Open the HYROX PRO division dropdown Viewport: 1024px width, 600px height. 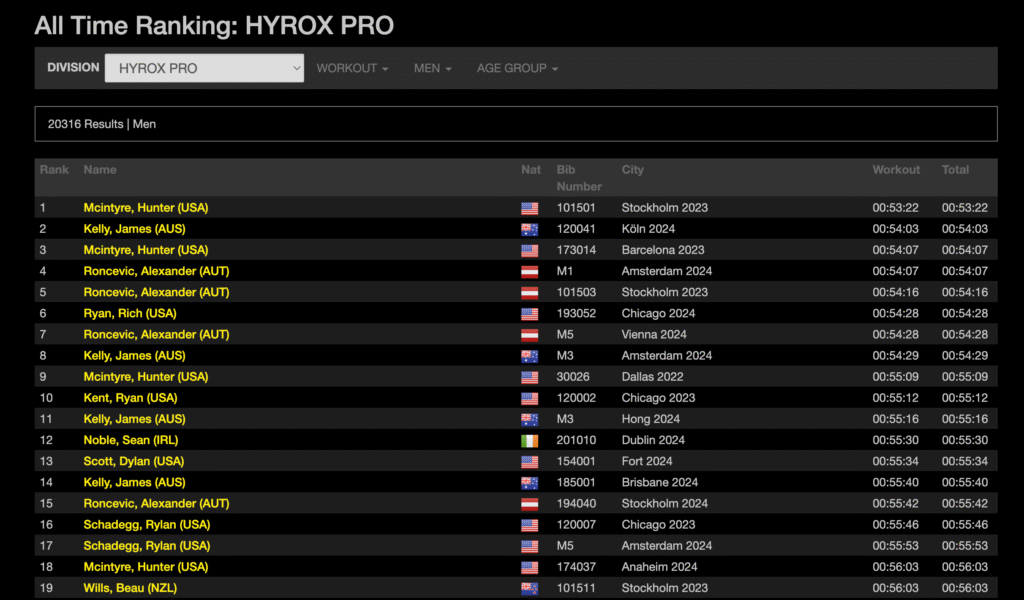point(204,68)
